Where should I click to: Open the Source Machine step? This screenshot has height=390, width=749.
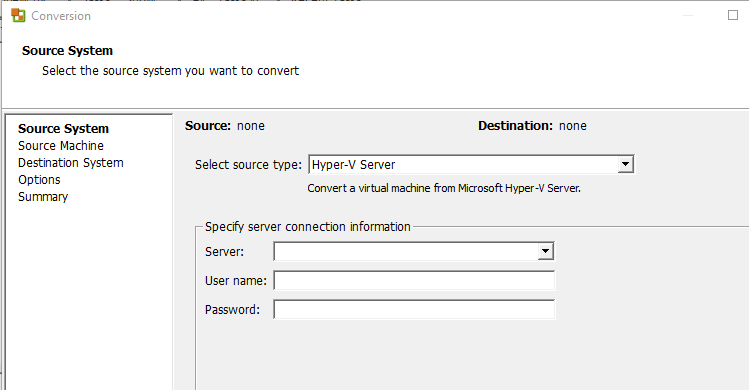pos(61,146)
